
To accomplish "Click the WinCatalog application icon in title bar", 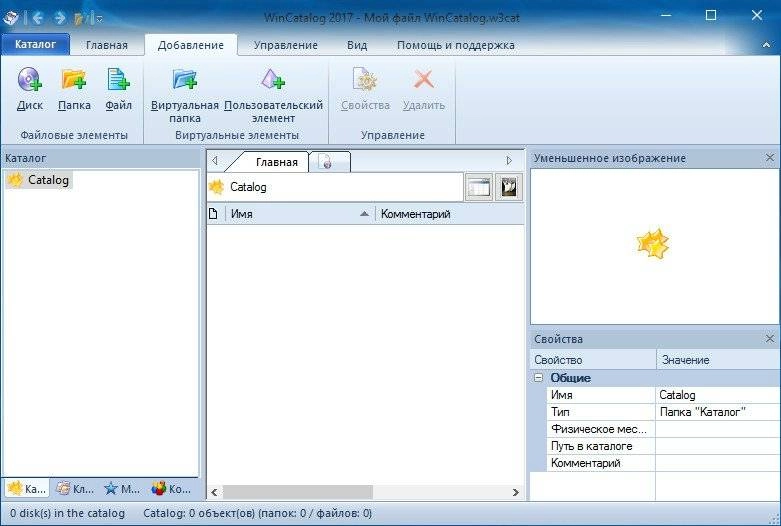I will (x=11, y=18).
